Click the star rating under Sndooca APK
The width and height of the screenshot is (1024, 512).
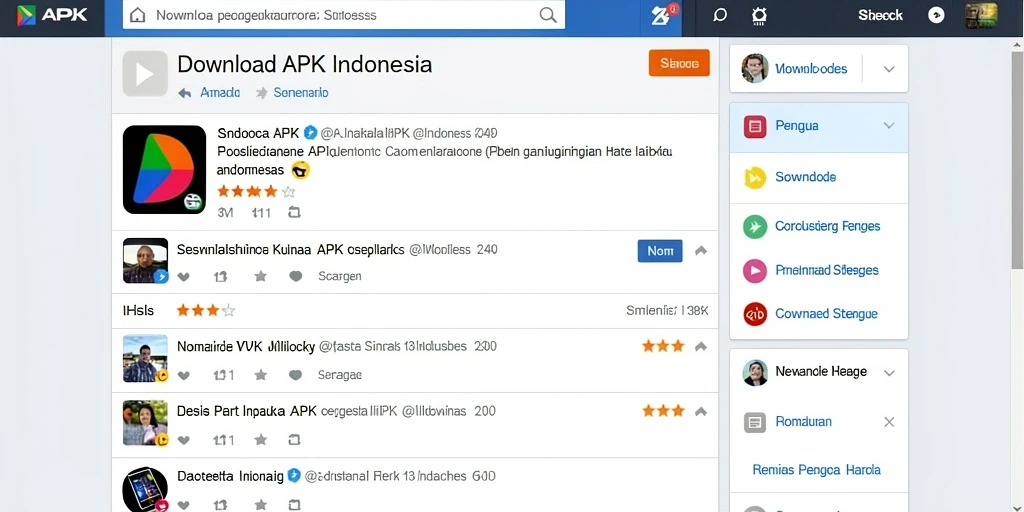pyautogui.click(x=256, y=191)
